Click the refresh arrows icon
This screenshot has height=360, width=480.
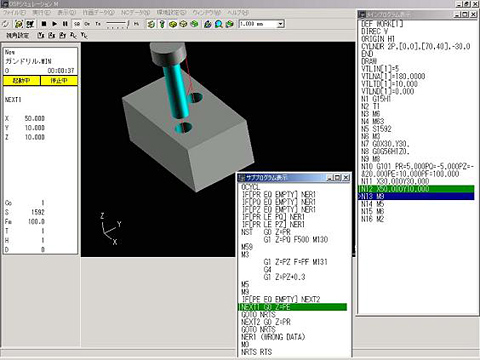pos(6,24)
